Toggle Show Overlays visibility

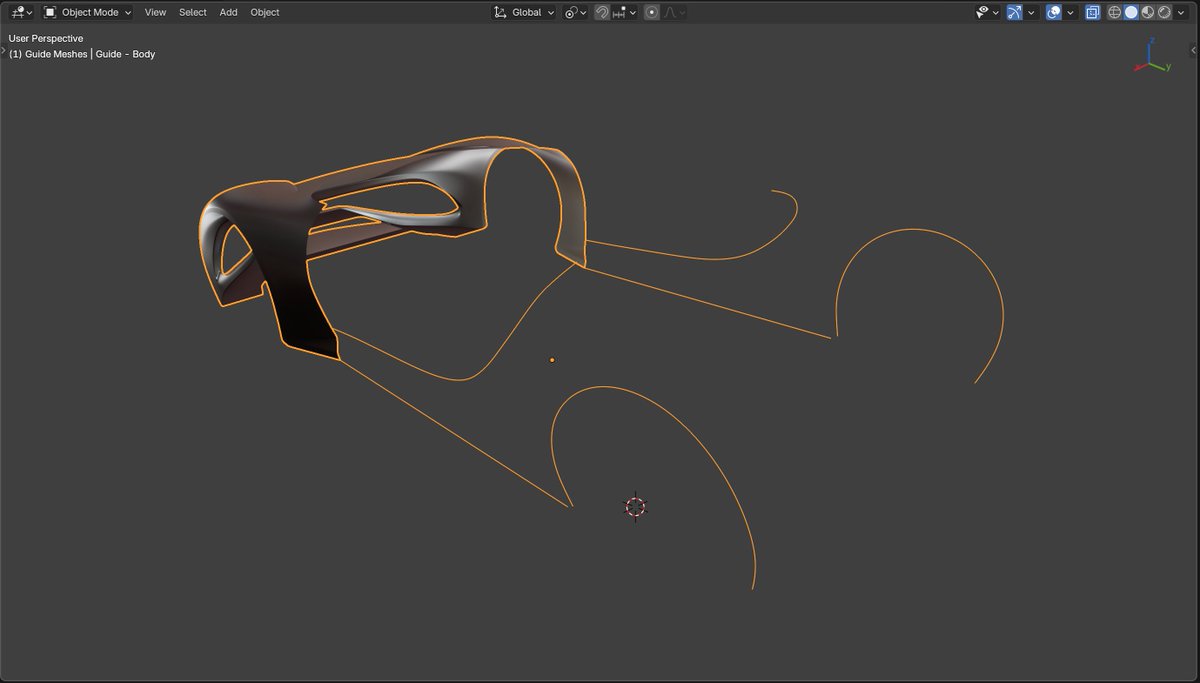pyautogui.click(x=1053, y=12)
